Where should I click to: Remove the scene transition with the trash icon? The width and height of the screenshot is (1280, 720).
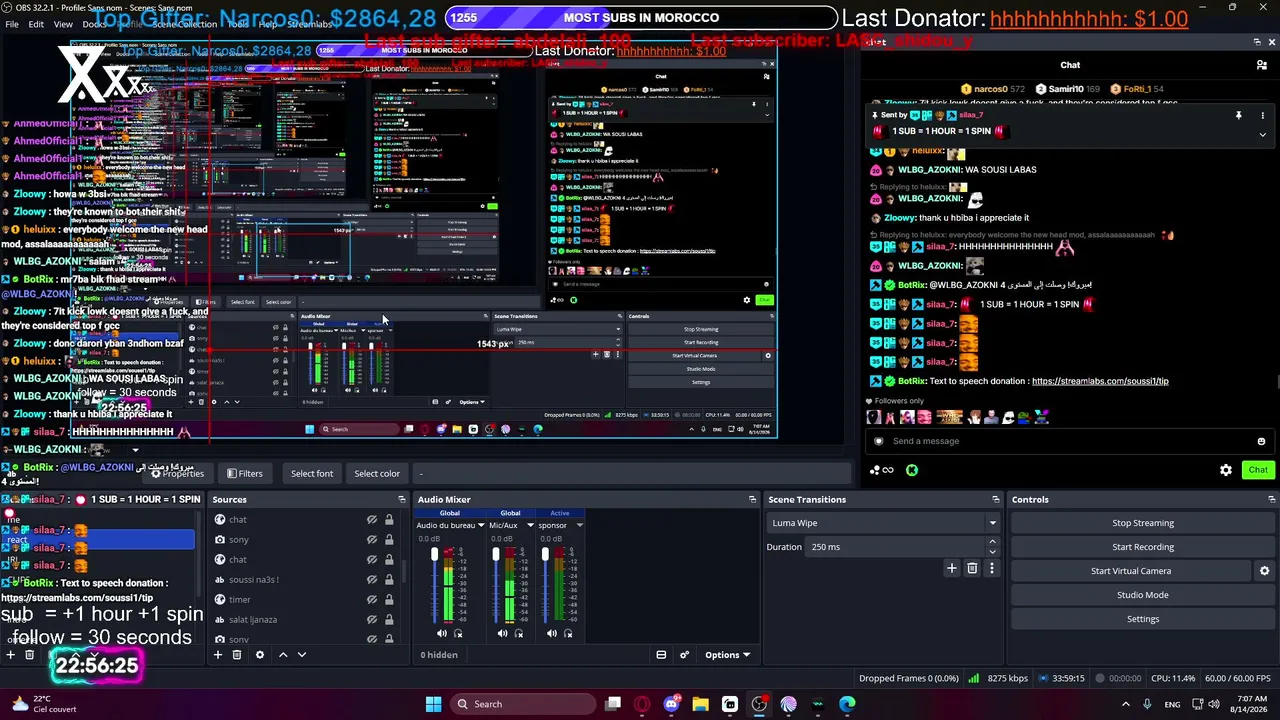972,568
